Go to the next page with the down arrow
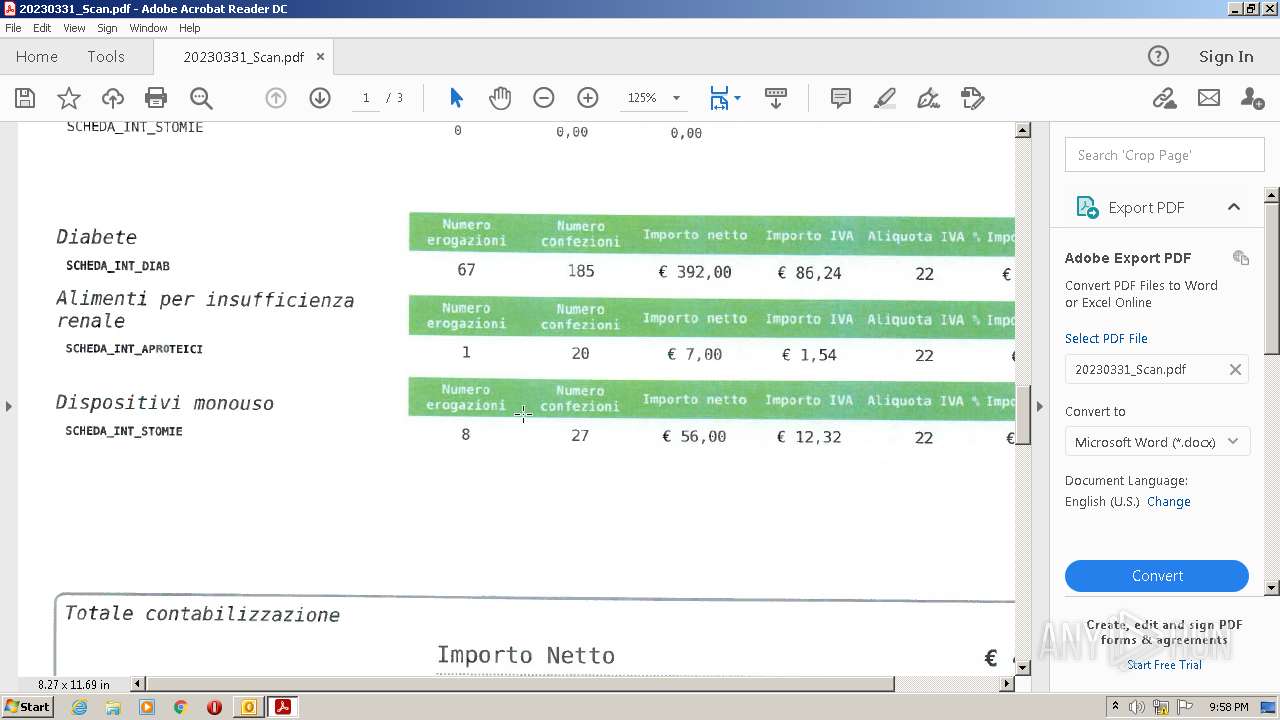Image resolution: width=1280 pixels, height=720 pixels. [x=320, y=98]
